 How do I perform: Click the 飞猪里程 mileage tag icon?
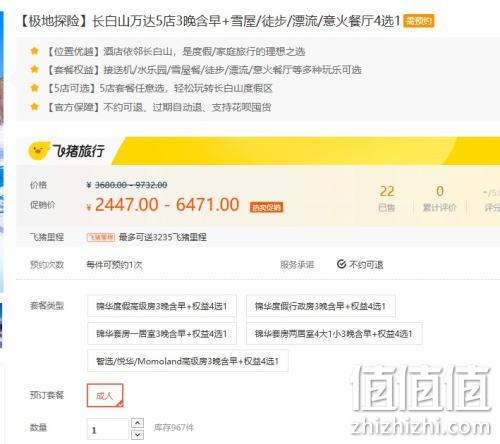(x=101, y=237)
